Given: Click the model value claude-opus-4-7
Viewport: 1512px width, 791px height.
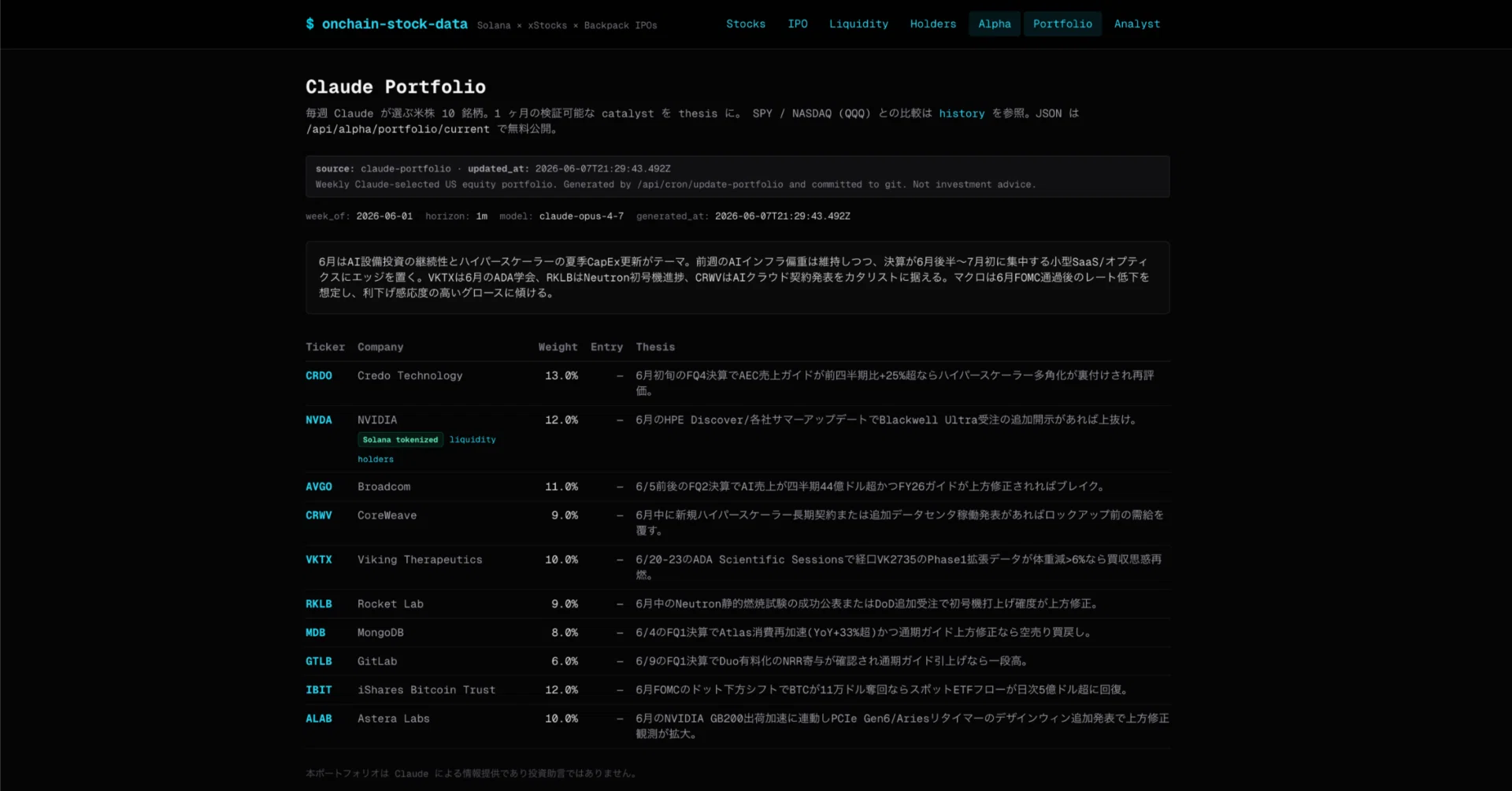Looking at the screenshot, I should [x=581, y=216].
